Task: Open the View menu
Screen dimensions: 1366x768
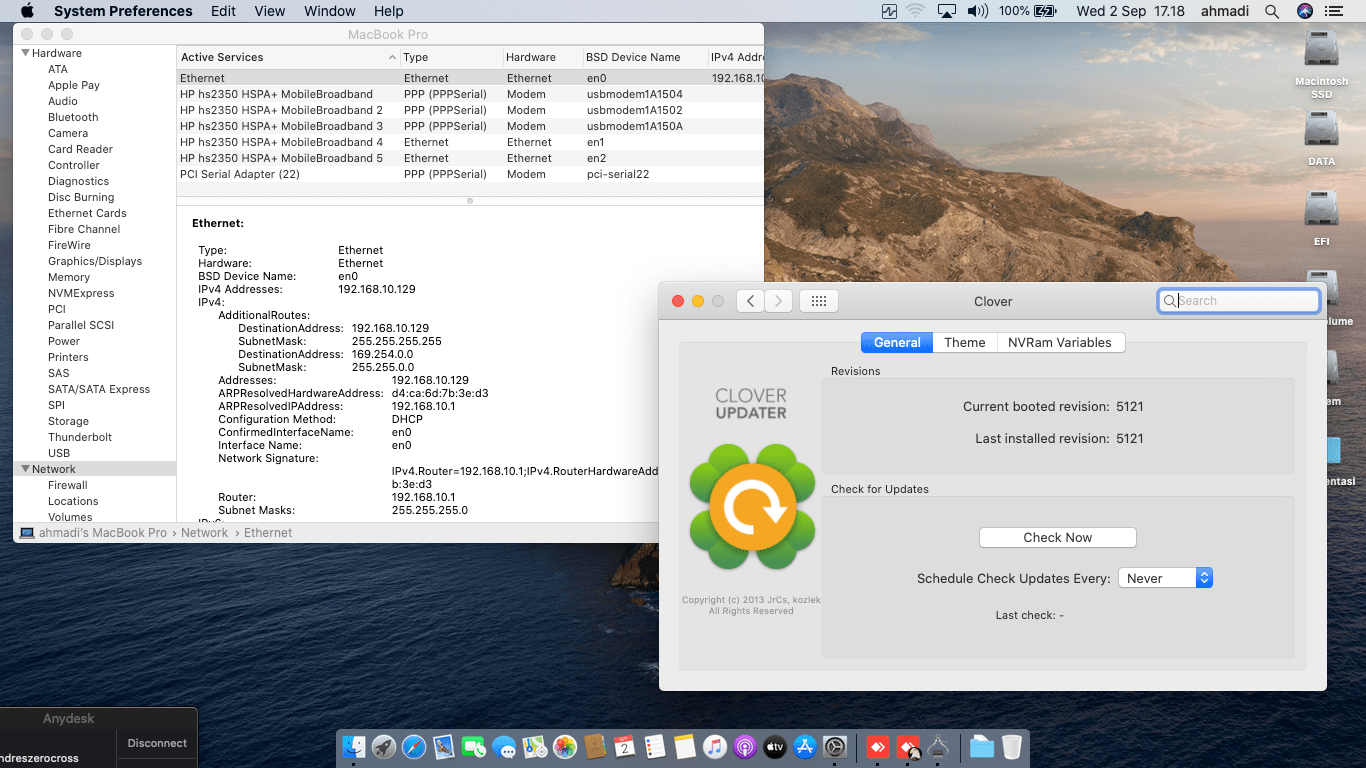Action: click(270, 11)
